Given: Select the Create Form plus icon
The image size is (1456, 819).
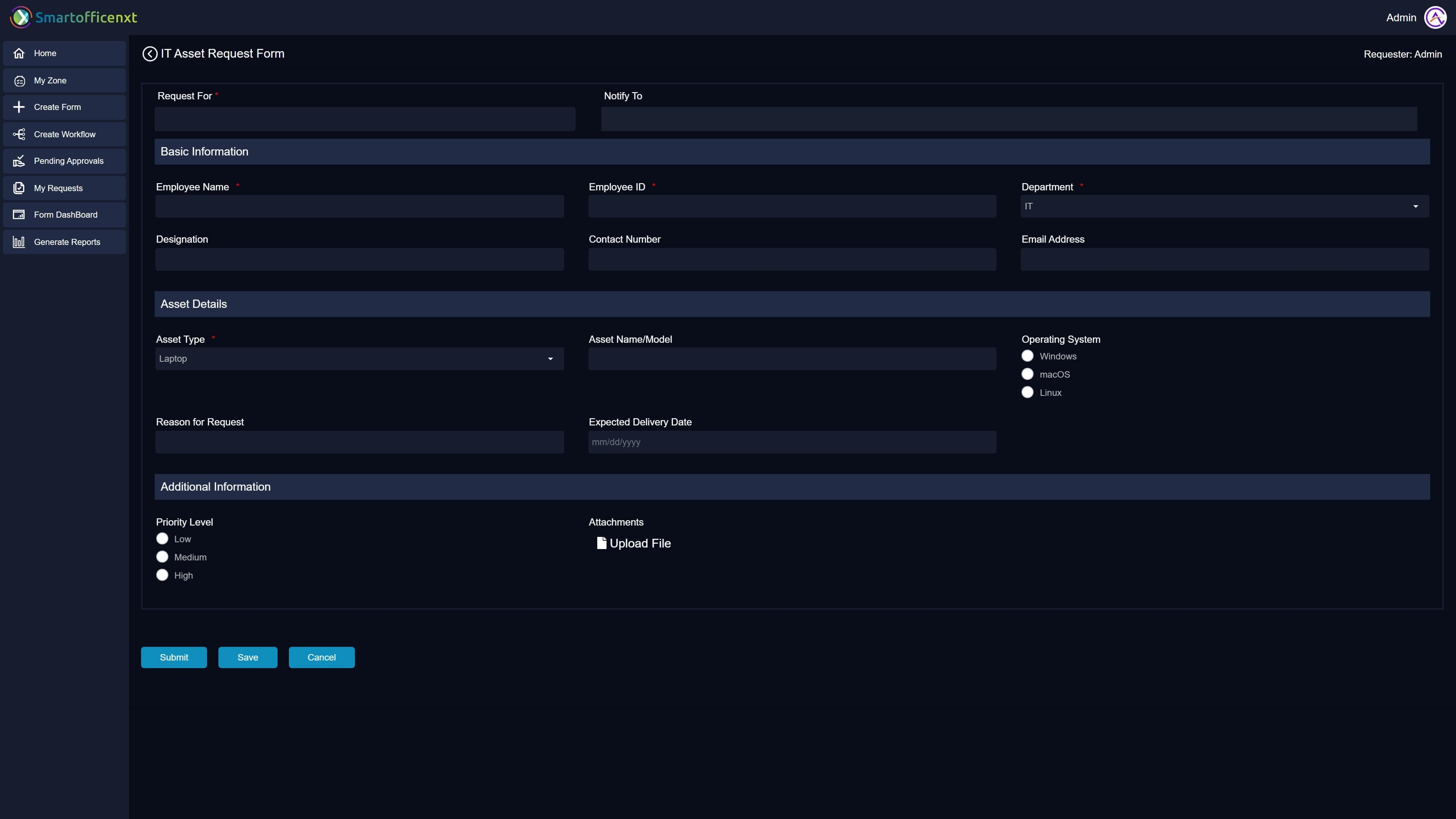Looking at the screenshot, I should tap(19, 107).
